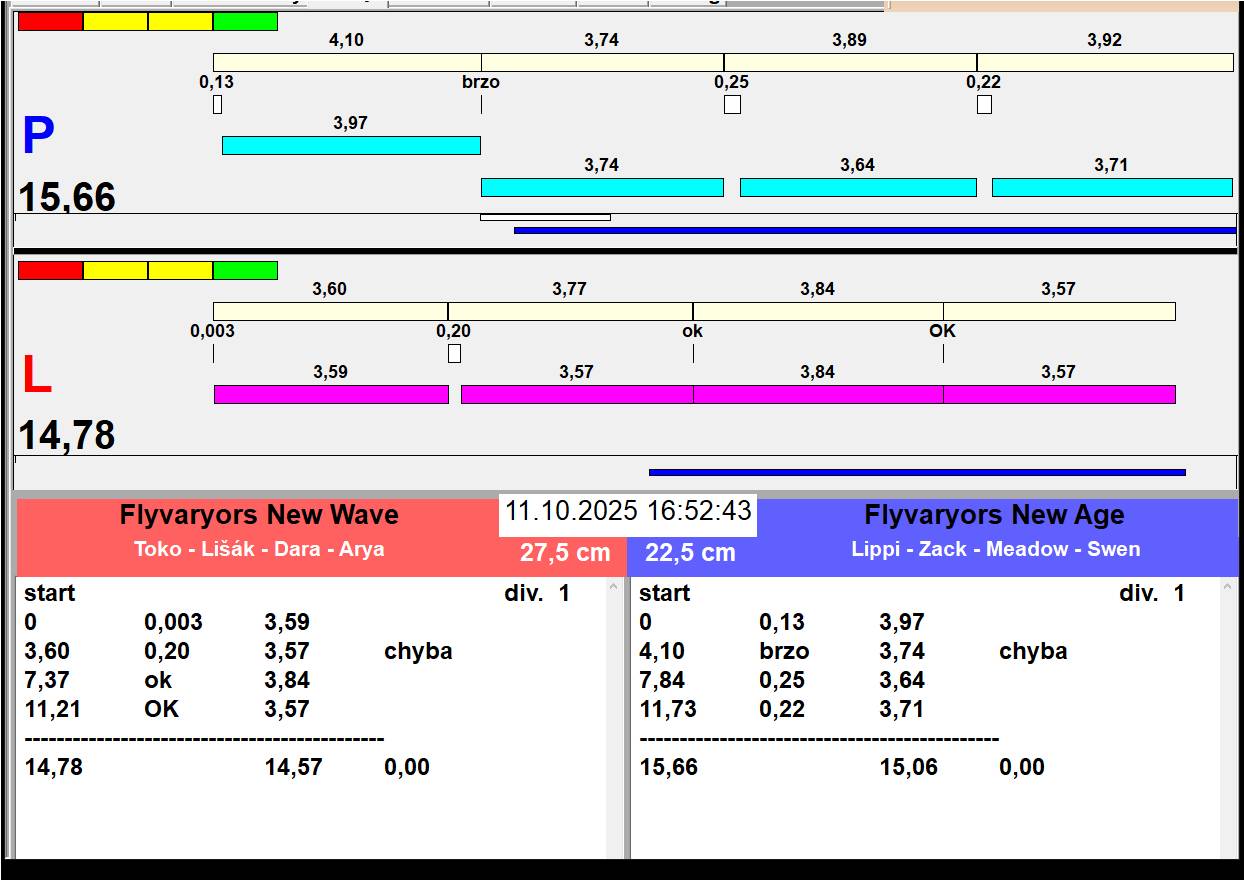The width and height of the screenshot is (1244, 880).
Task: Click the blue letter P lane marker
Action: [38, 137]
